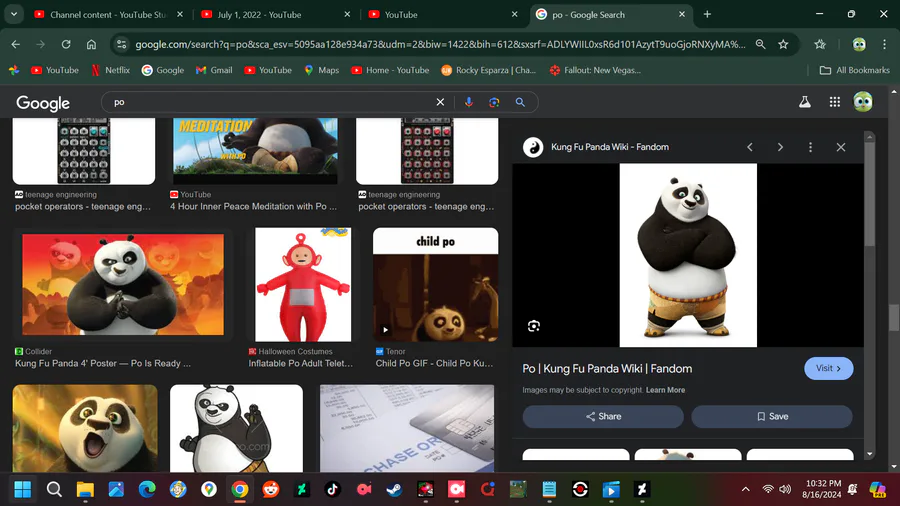This screenshot has width=900, height=506.
Task: Bookmark this page with star icon
Action: pos(783,44)
